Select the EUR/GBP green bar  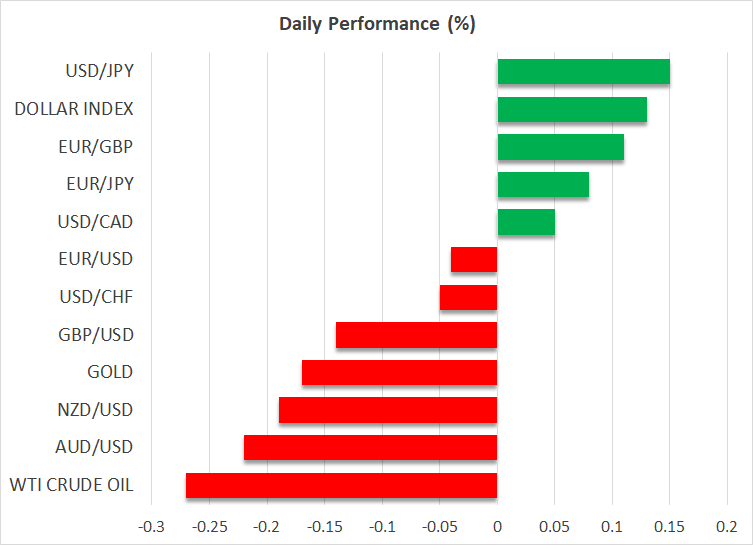(560, 147)
